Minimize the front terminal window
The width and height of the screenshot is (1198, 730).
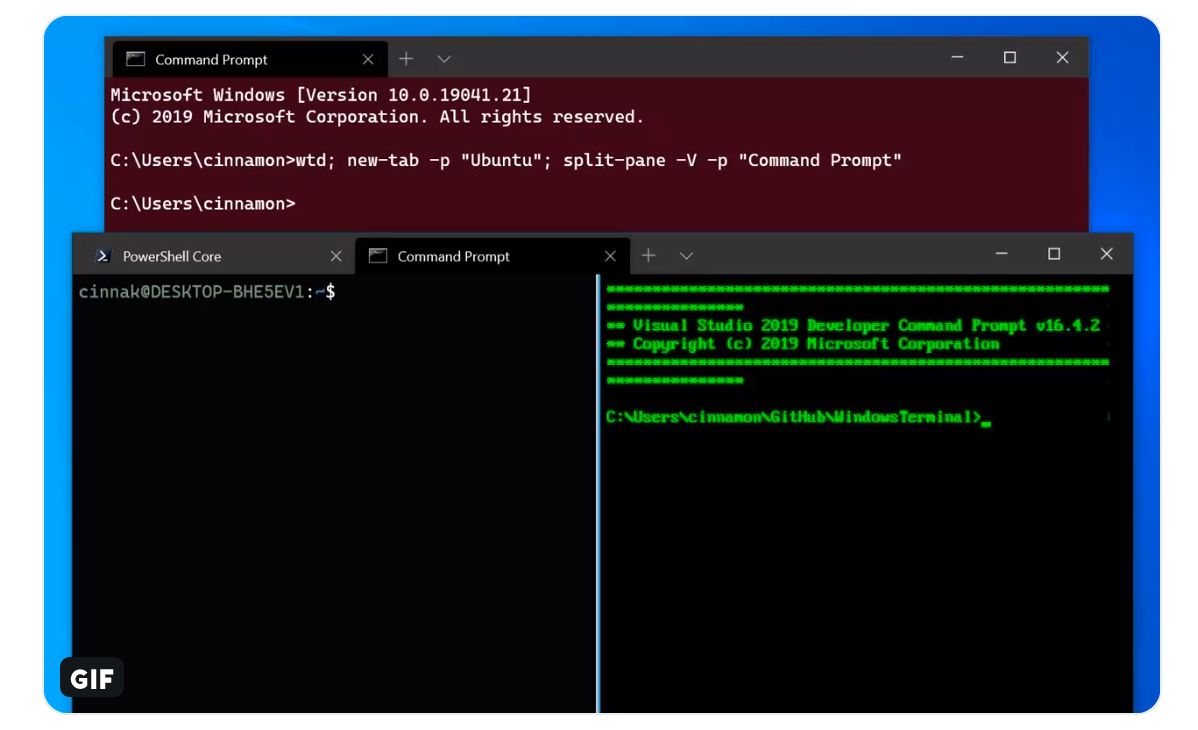point(1002,254)
